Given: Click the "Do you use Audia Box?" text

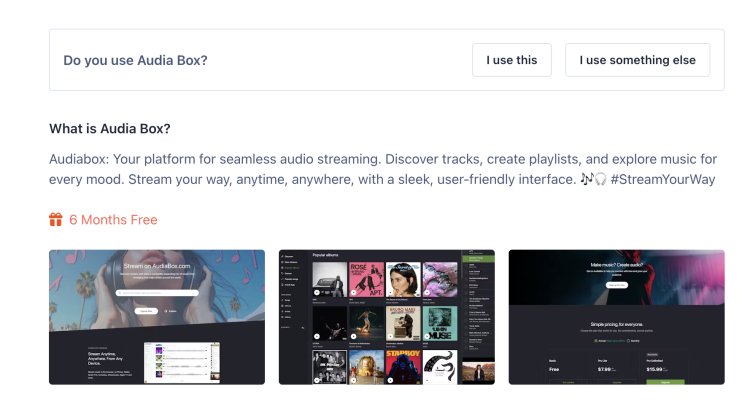Looking at the screenshot, I should coord(135,60).
